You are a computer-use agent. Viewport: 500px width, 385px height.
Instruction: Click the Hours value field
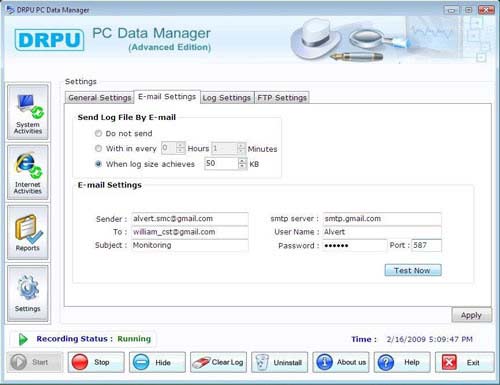169,148
